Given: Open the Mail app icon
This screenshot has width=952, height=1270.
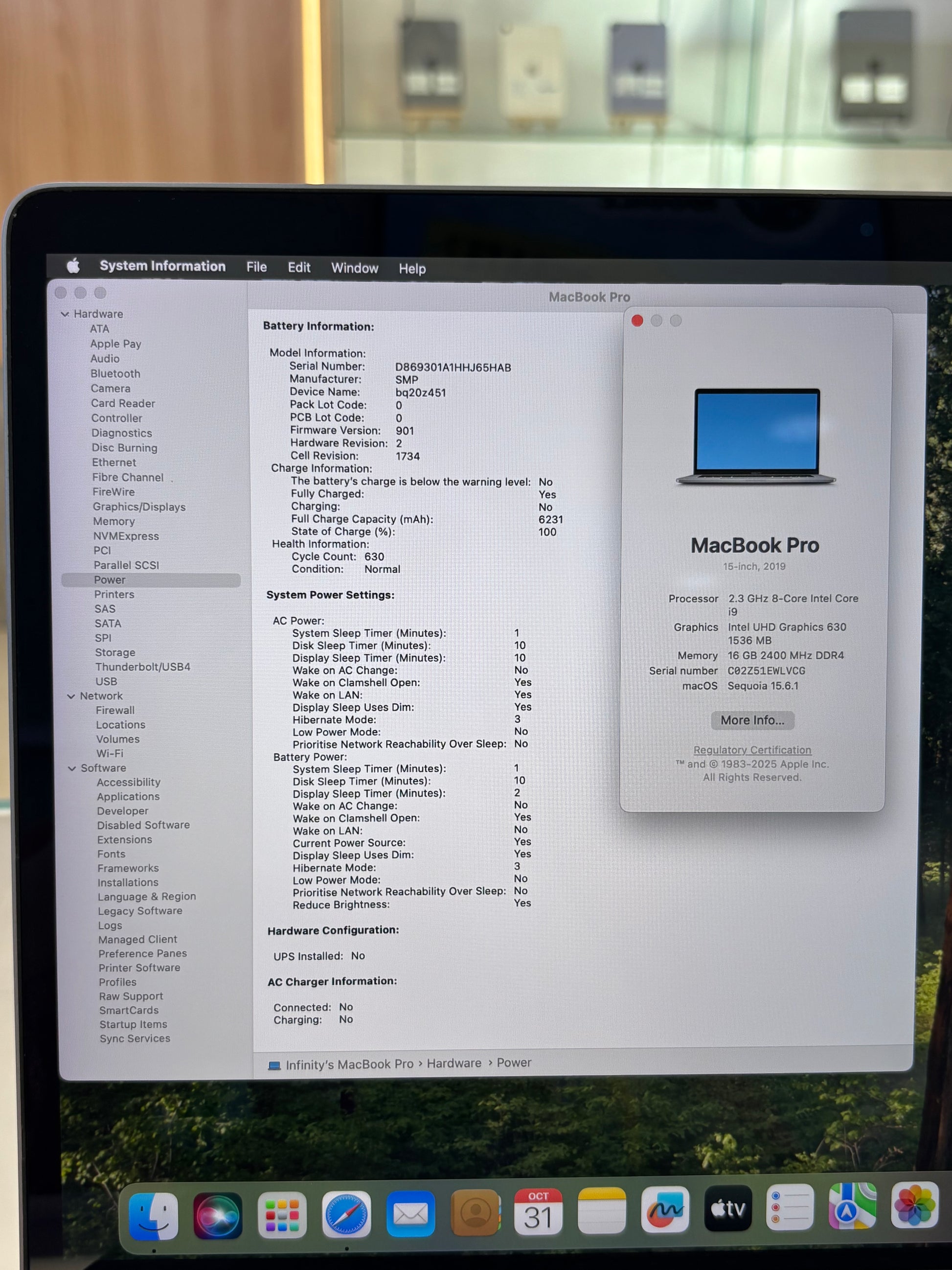Looking at the screenshot, I should click(x=410, y=1213).
